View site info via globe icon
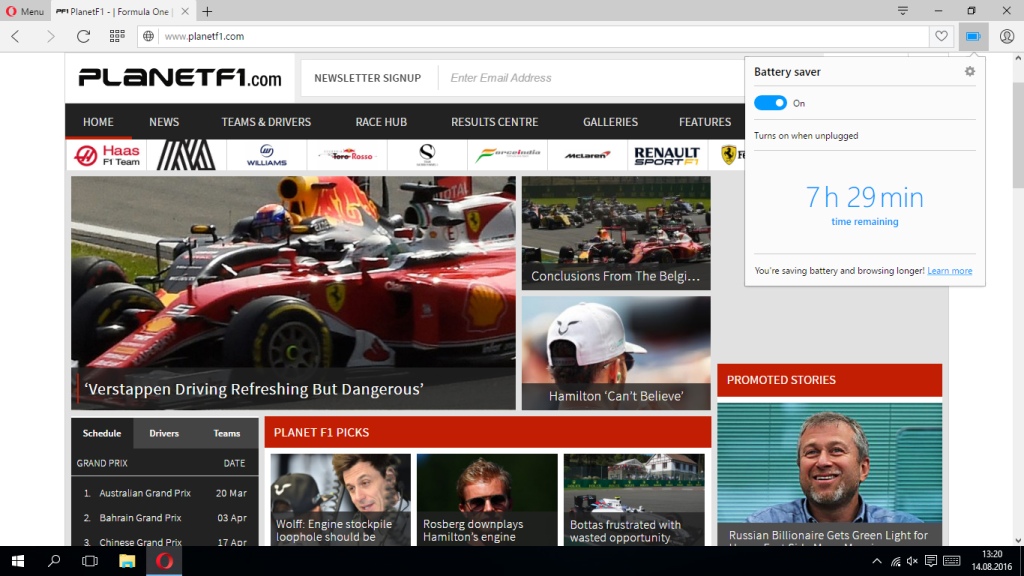The height and width of the screenshot is (576, 1024). [148, 36]
